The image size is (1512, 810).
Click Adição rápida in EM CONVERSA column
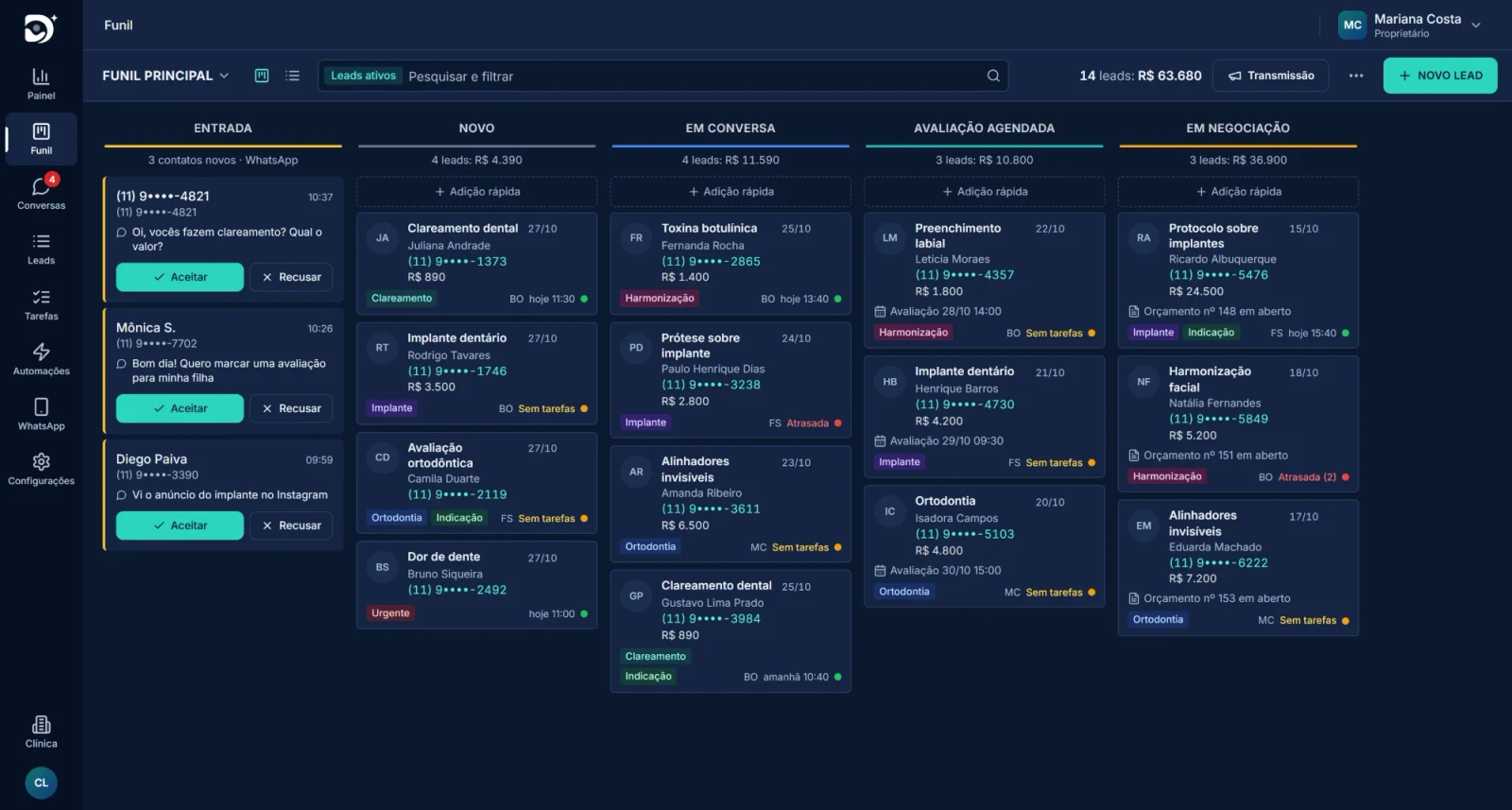point(730,192)
